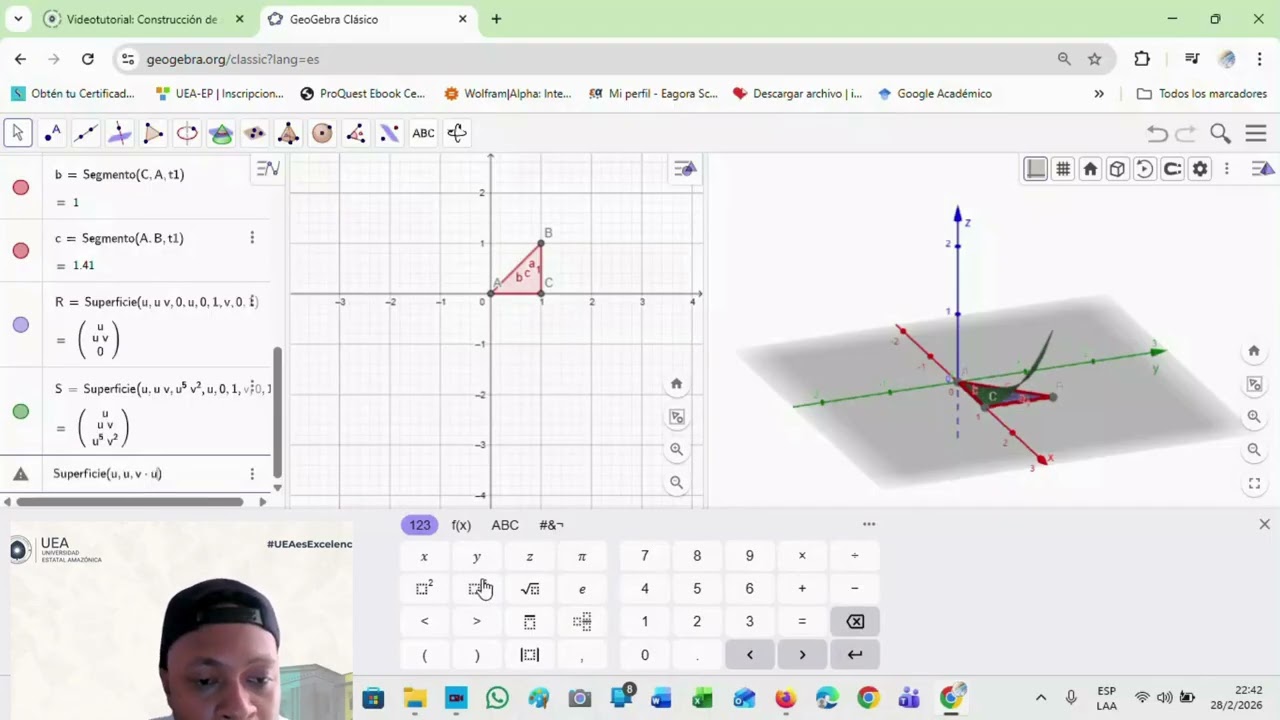The height and width of the screenshot is (720, 1280).
Task: Insert square root from keyboard
Action: click(530, 589)
